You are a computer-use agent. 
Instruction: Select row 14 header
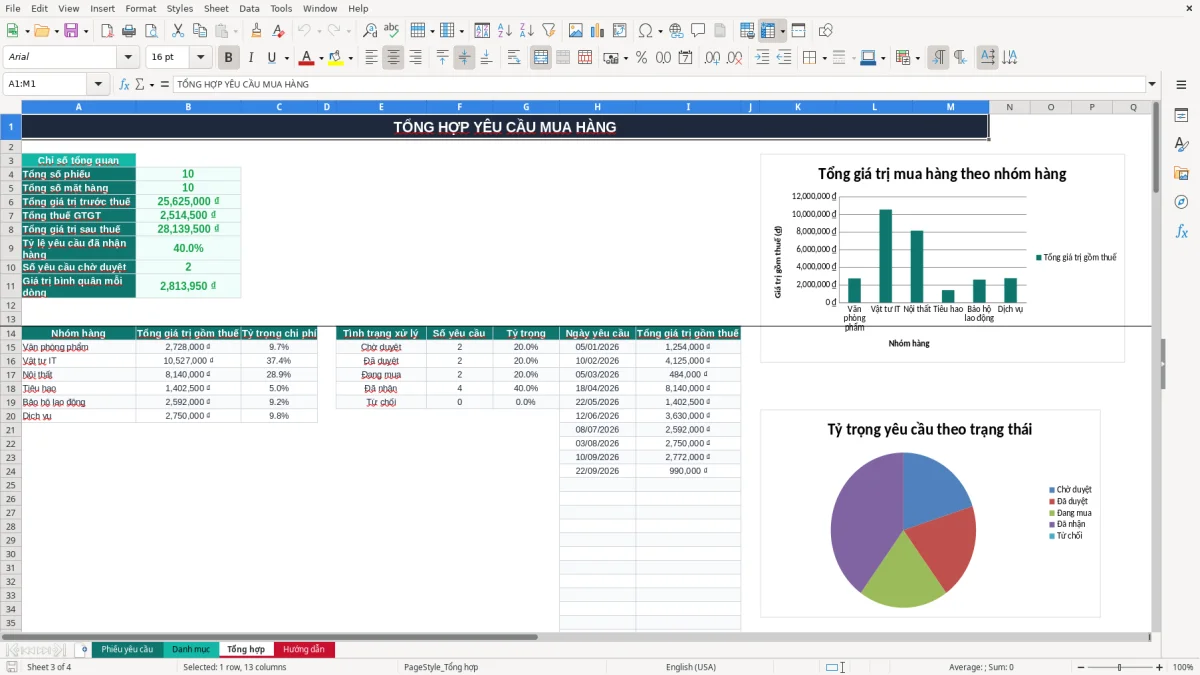click(10, 333)
